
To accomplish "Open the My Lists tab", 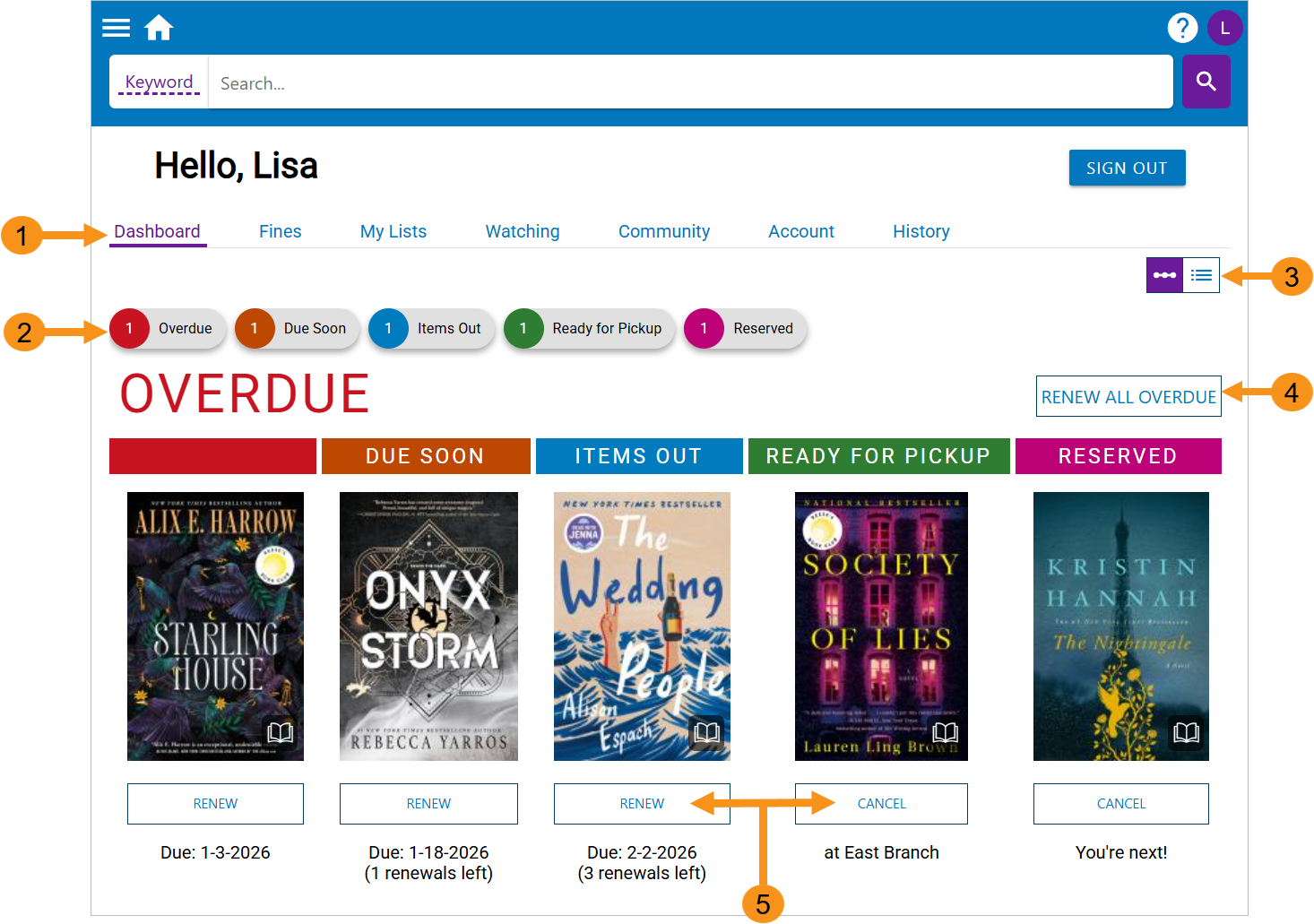I will pos(393,231).
